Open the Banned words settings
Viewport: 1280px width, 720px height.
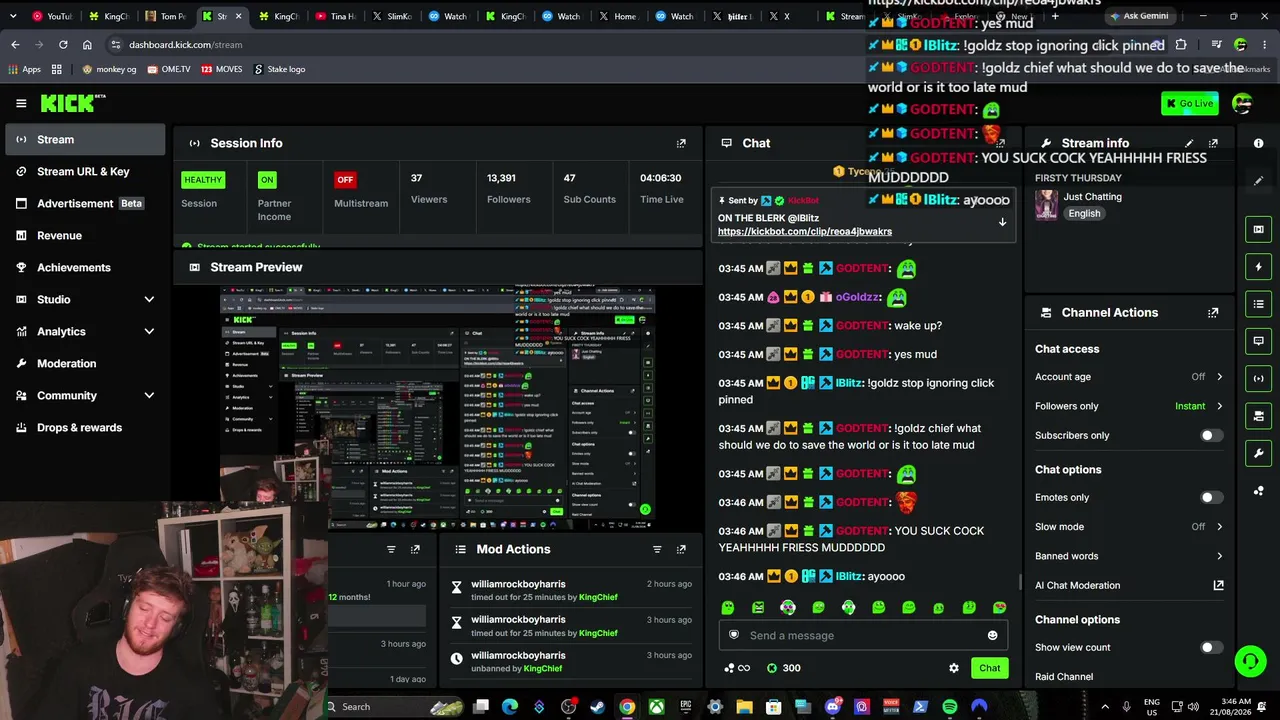(1129, 556)
